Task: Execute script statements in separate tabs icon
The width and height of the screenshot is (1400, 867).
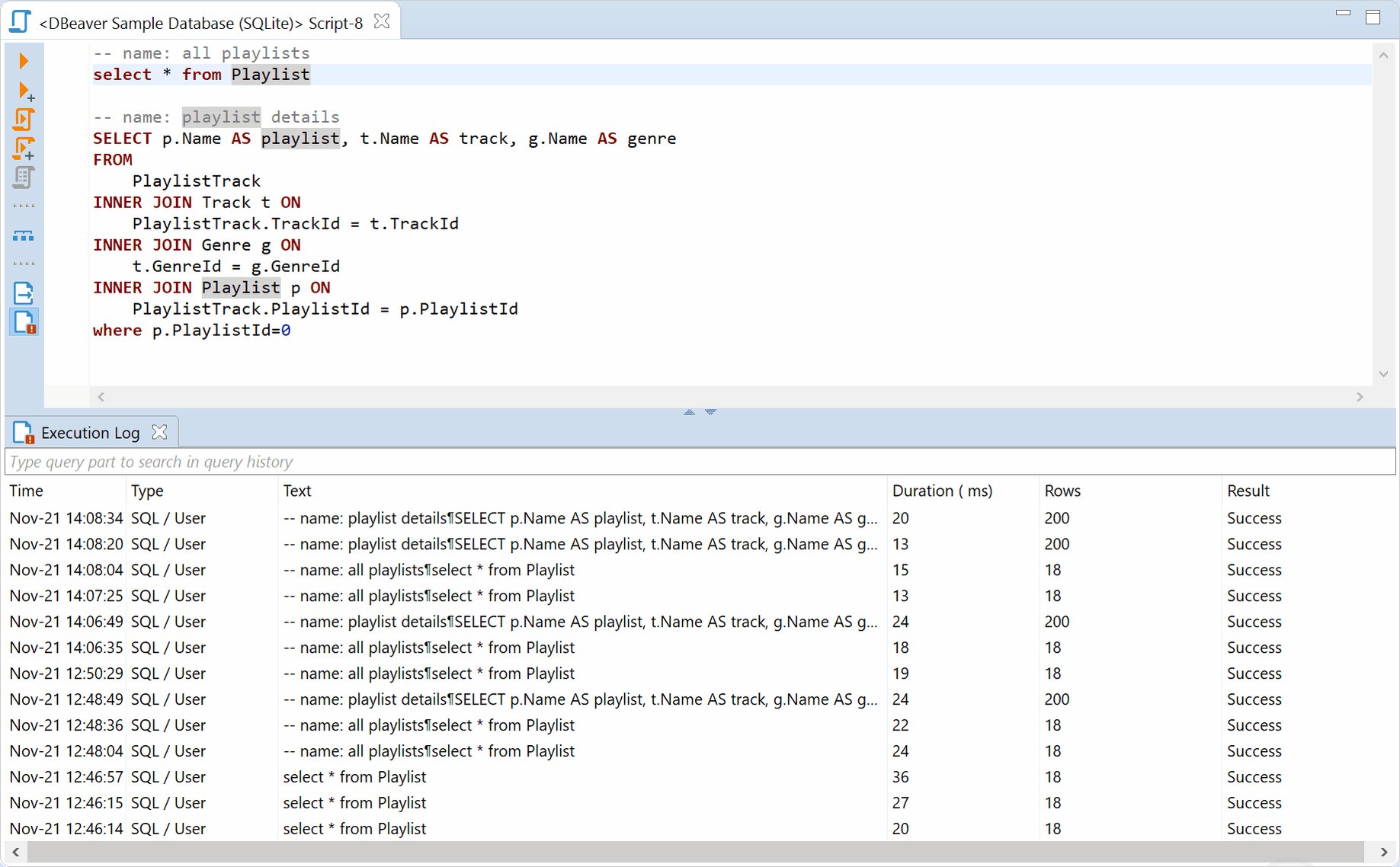Action: pos(24,149)
